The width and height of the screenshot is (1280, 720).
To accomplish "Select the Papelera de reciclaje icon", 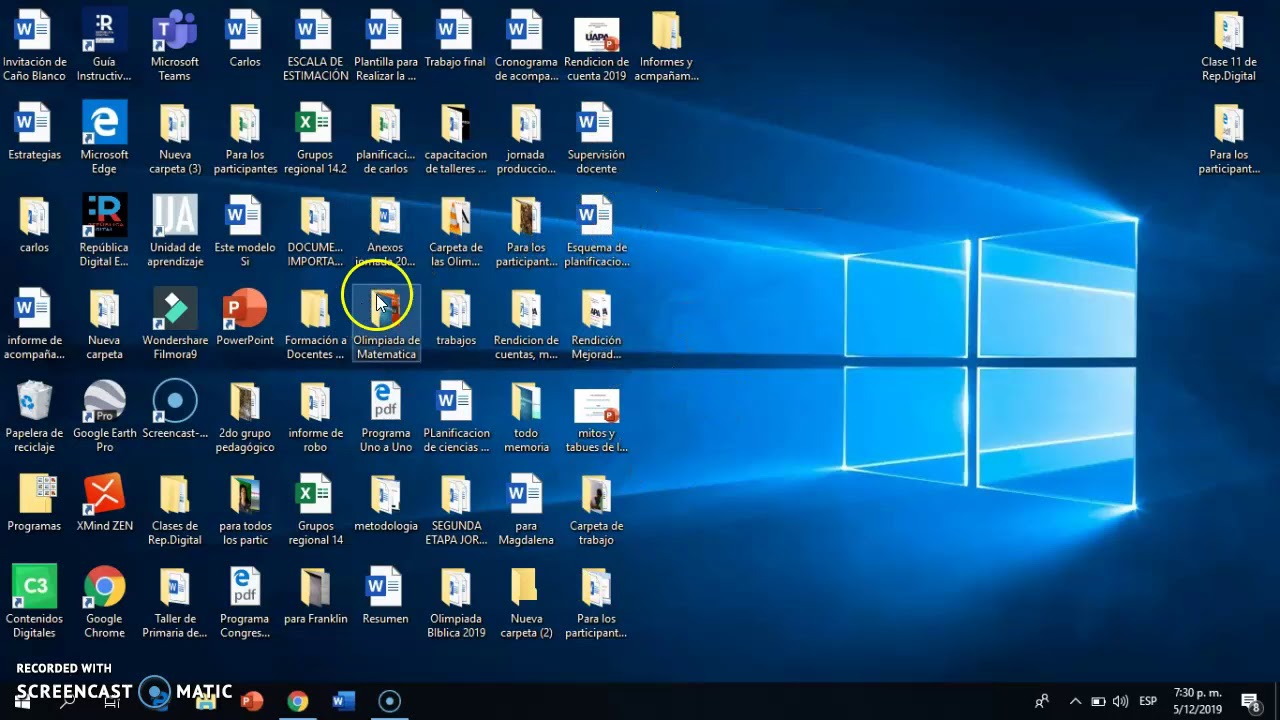I will [x=34, y=417].
